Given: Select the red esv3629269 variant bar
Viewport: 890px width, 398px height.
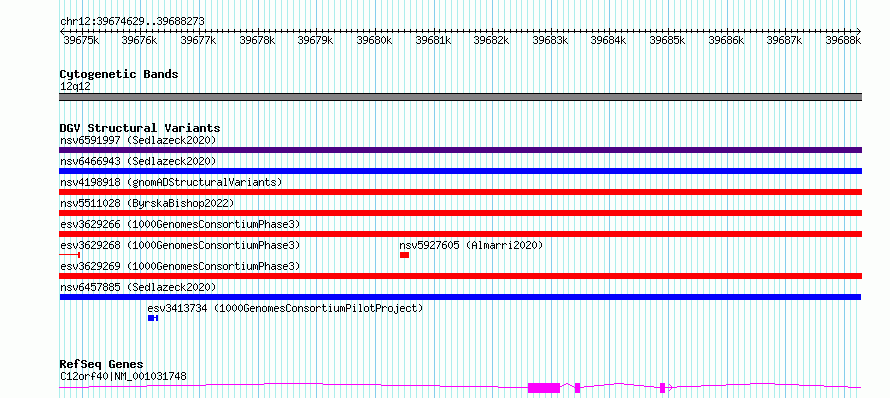Looking at the screenshot, I should point(460,276).
